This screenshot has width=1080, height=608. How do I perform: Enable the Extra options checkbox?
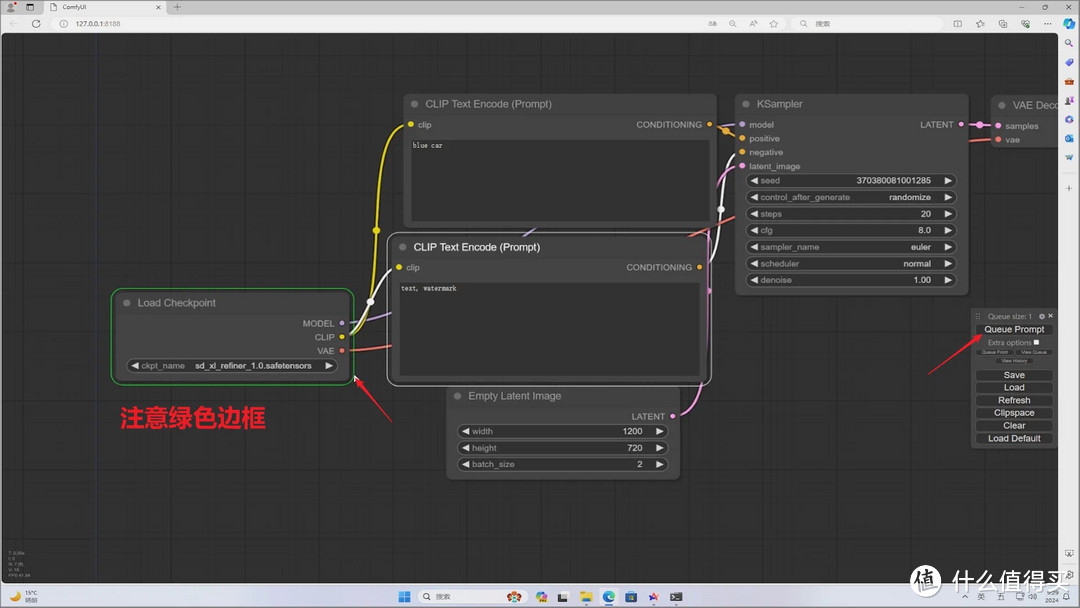click(x=1036, y=342)
